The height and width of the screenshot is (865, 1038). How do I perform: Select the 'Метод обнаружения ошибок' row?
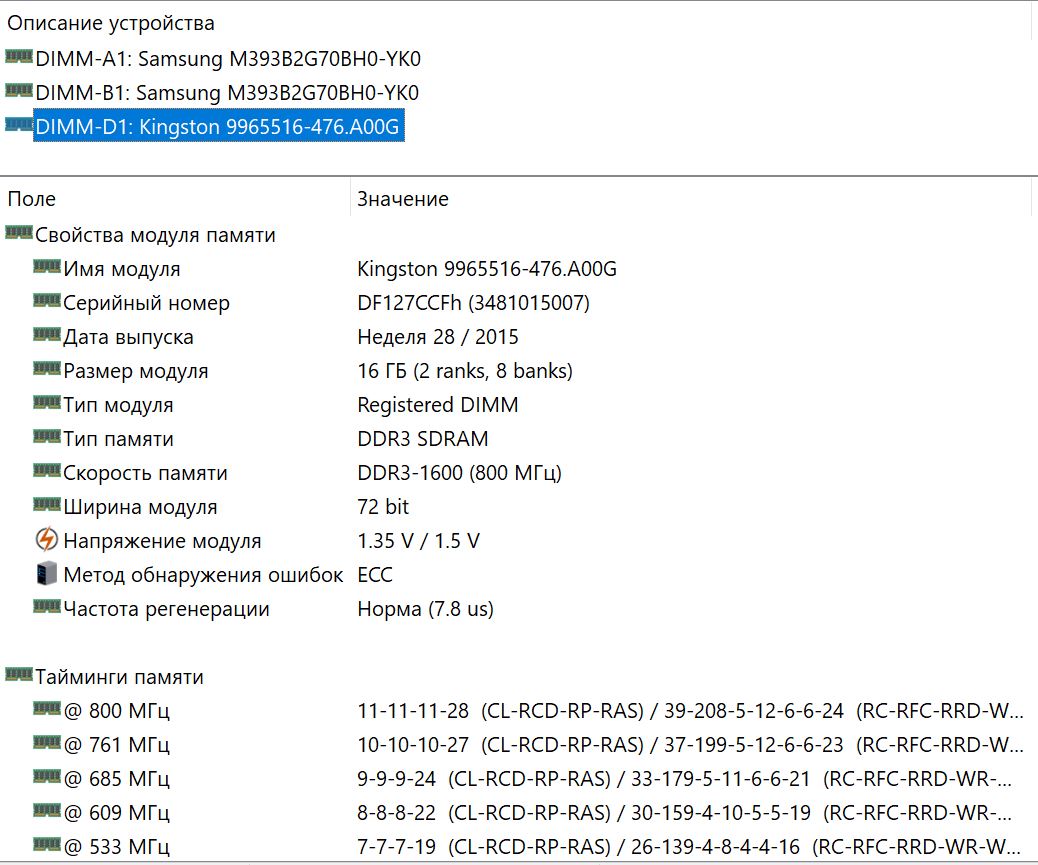tap(203, 575)
